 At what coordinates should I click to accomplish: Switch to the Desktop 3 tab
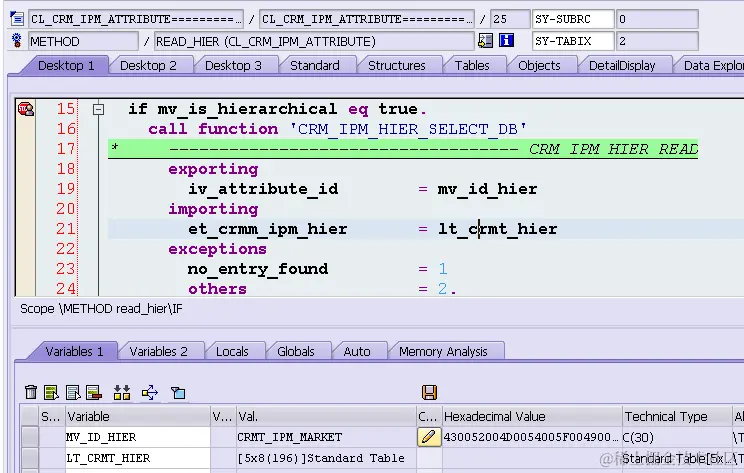pyautogui.click(x=233, y=65)
